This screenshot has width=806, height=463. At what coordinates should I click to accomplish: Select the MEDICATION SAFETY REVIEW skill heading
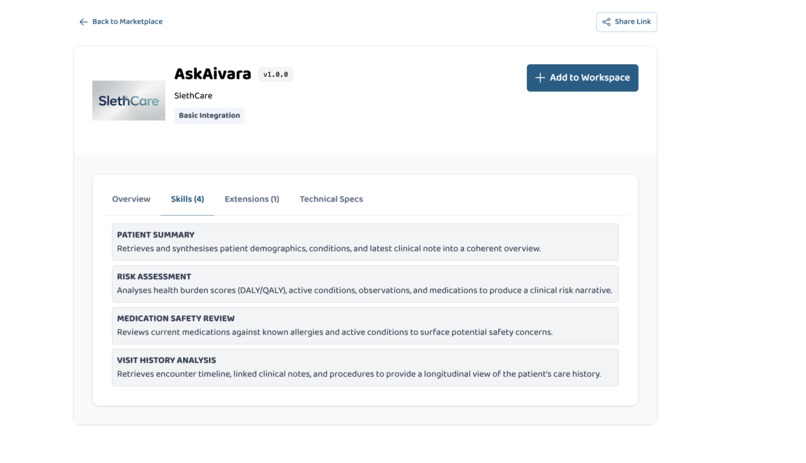coord(176,319)
